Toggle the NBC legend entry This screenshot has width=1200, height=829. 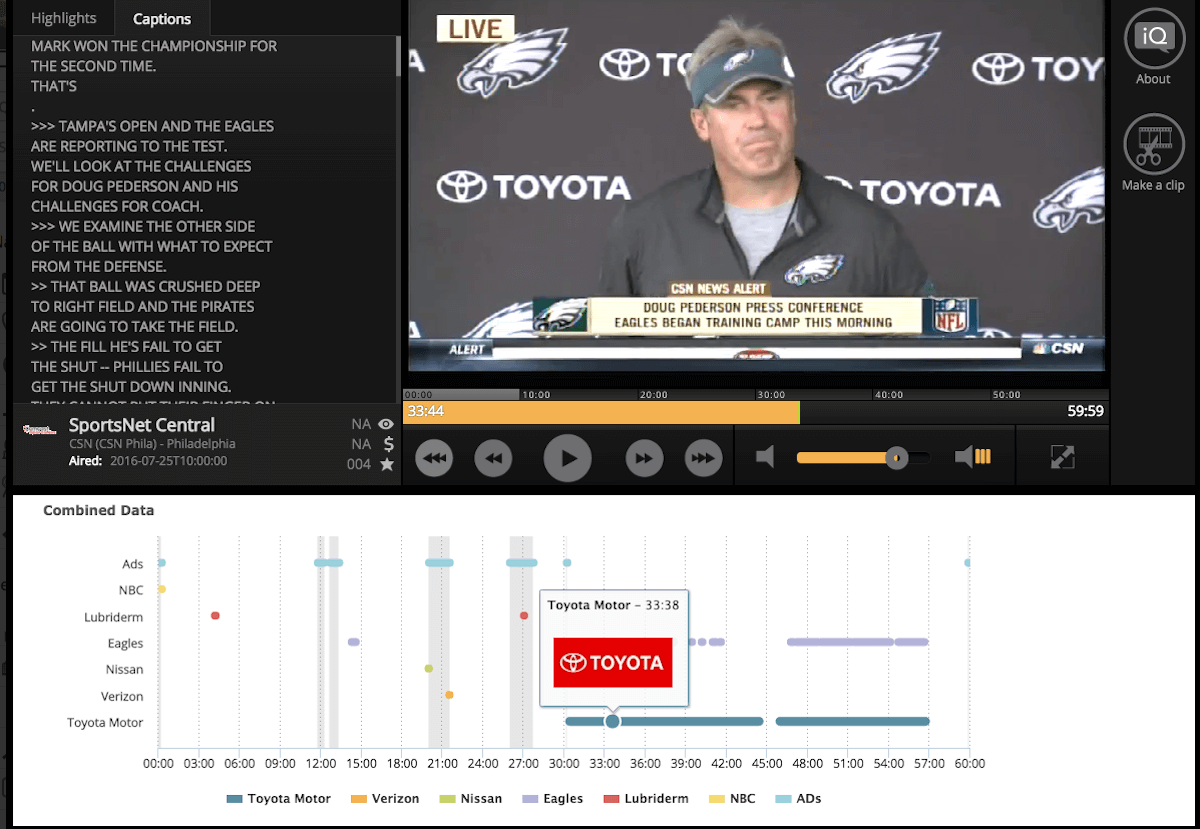(x=733, y=799)
